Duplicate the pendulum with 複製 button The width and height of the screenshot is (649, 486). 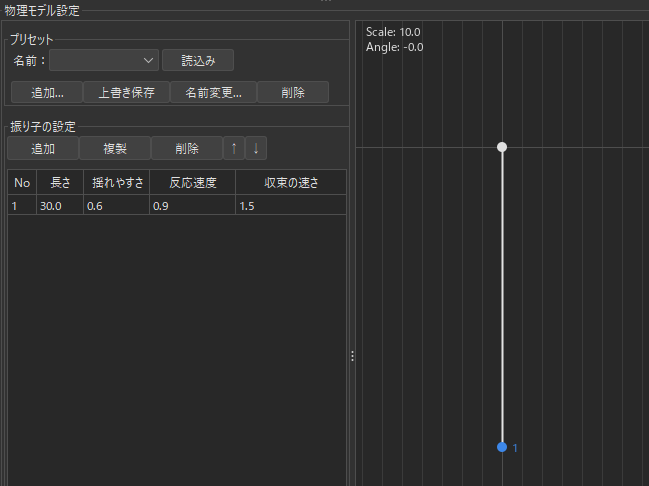(115, 148)
